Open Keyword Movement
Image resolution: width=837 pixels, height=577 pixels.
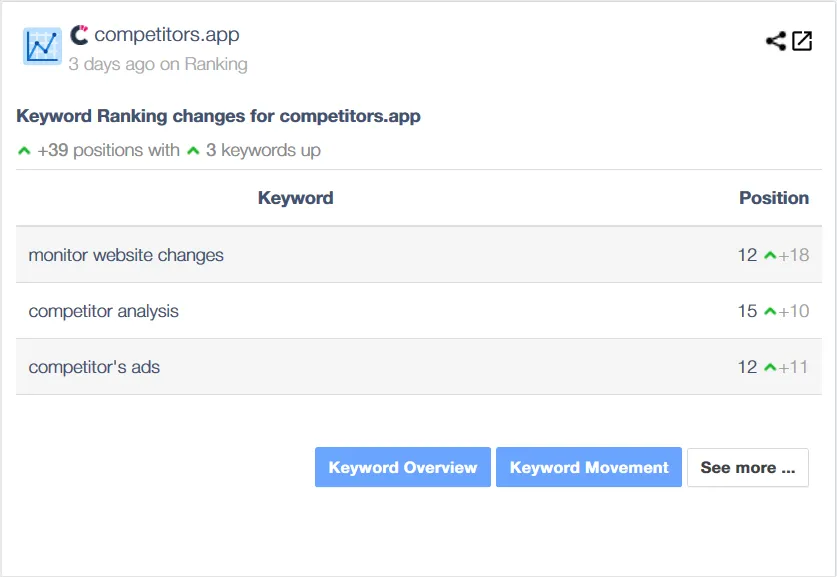click(x=589, y=467)
